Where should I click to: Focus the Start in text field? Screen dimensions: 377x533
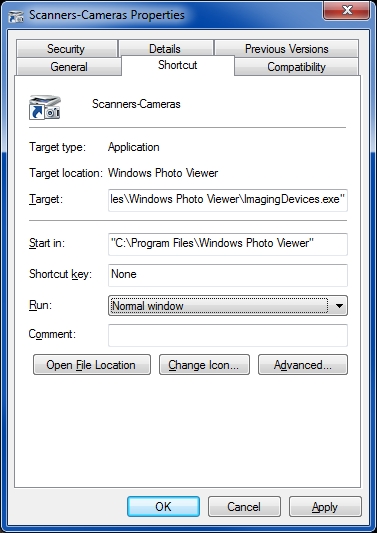[x=228, y=244]
